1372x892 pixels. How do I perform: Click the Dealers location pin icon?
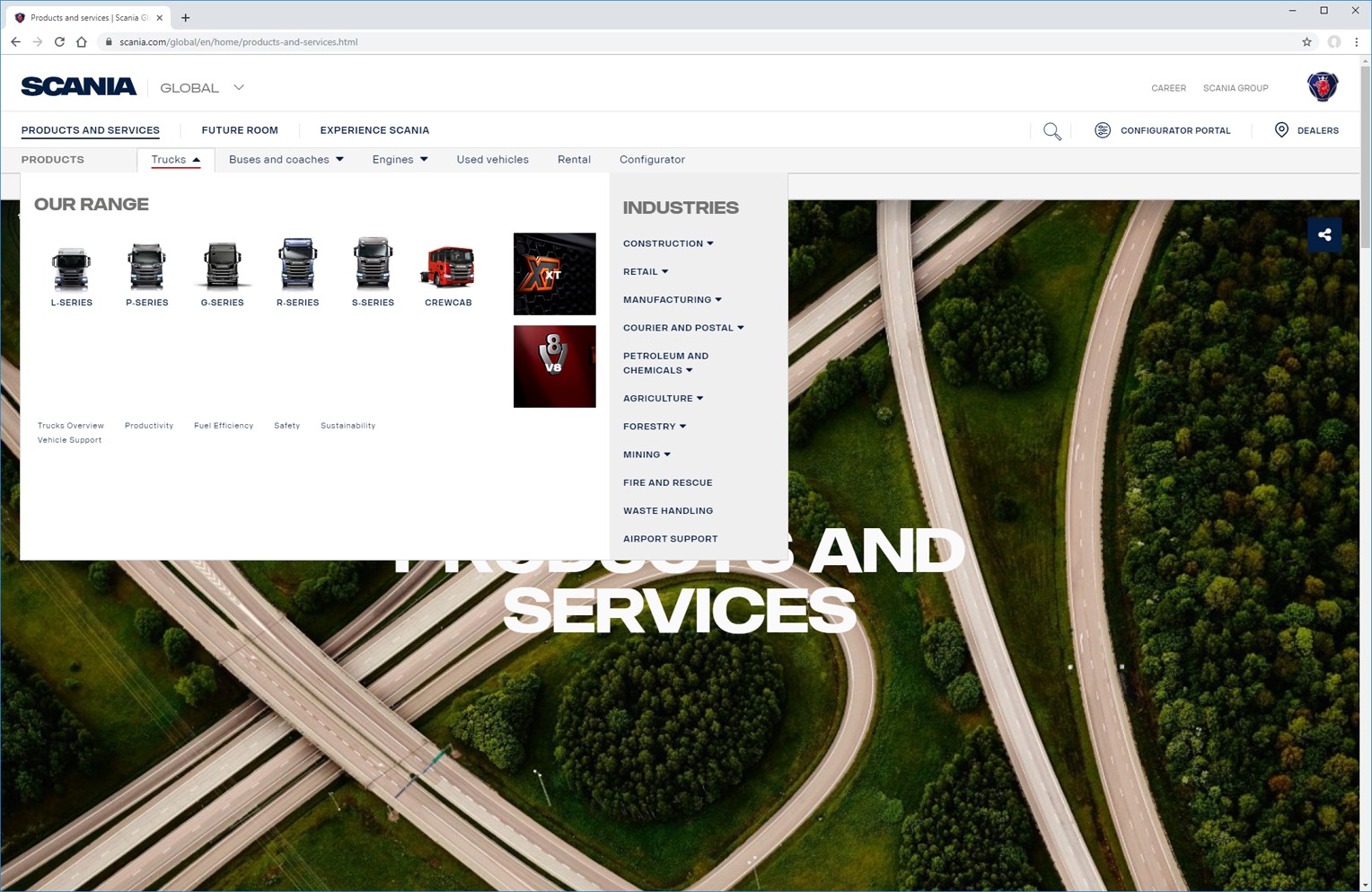tap(1281, 130)
